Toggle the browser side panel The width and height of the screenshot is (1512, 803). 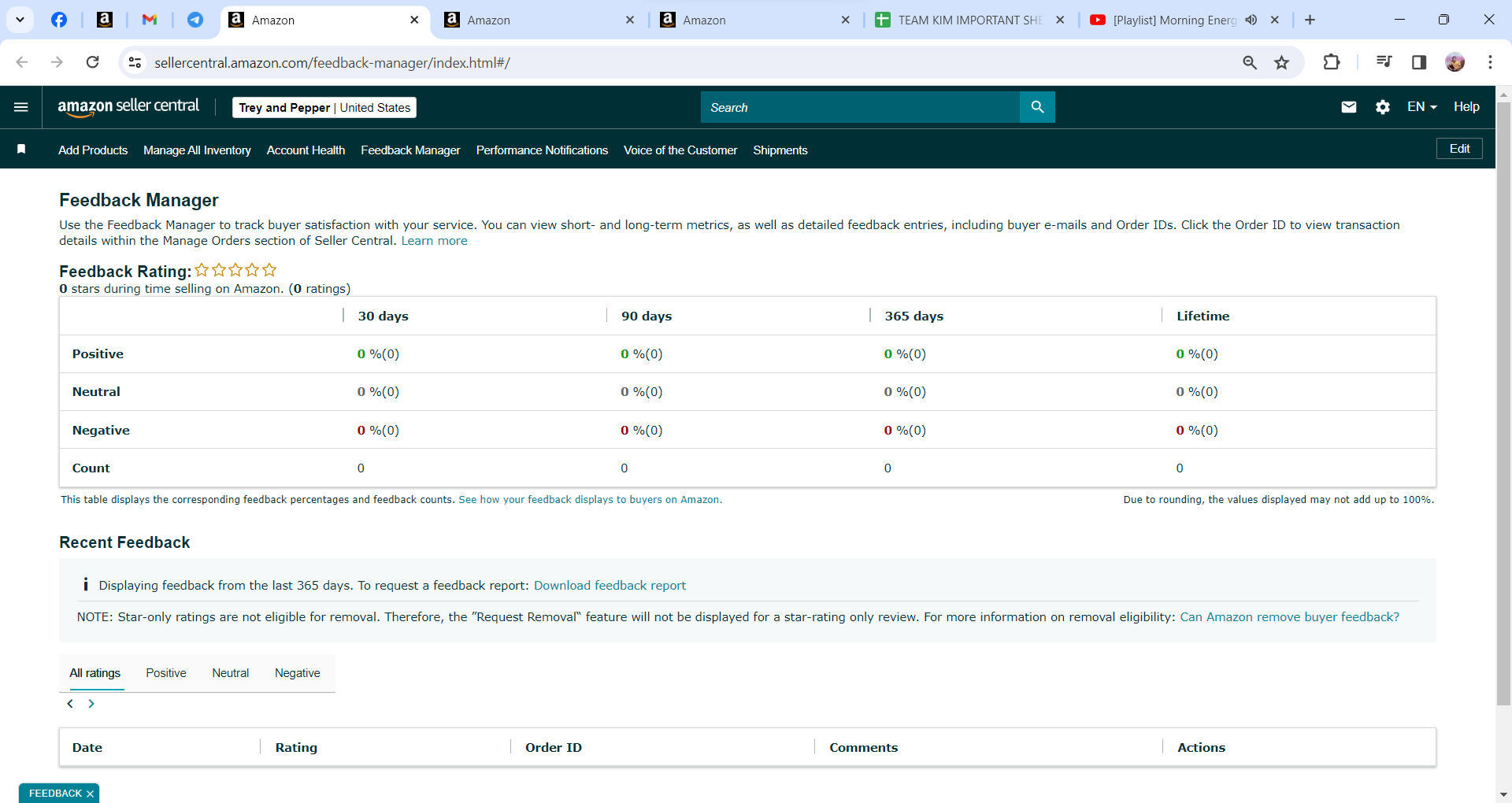[1419, 62]
